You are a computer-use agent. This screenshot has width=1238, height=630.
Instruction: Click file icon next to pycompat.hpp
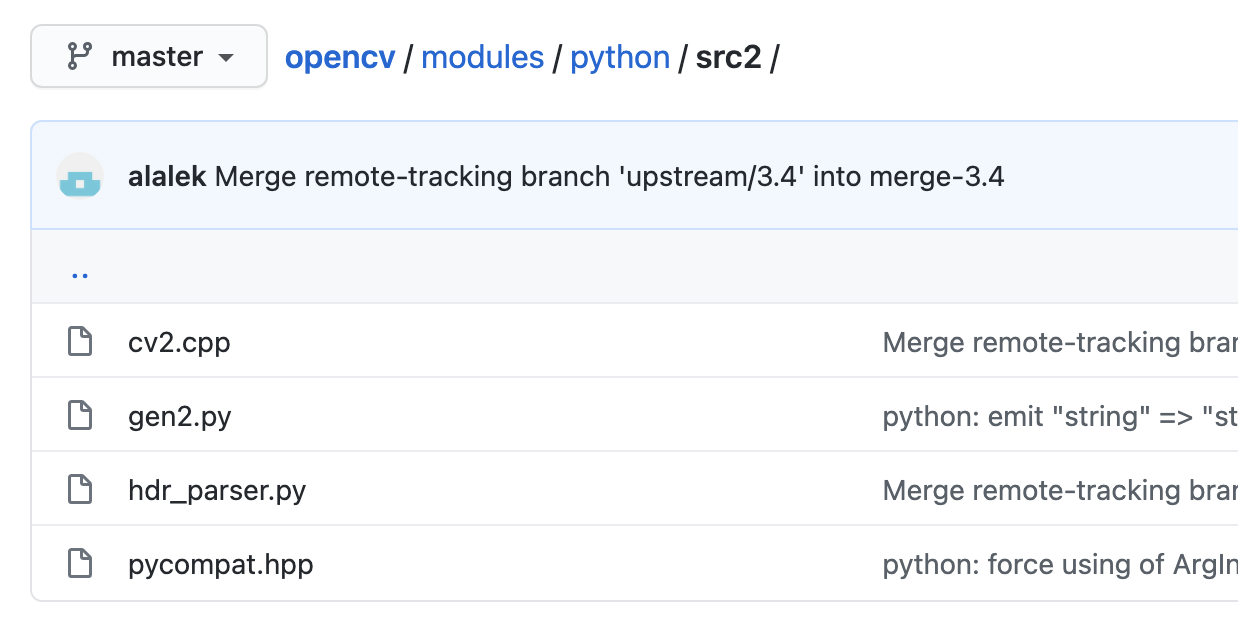[x=80, y=564]
